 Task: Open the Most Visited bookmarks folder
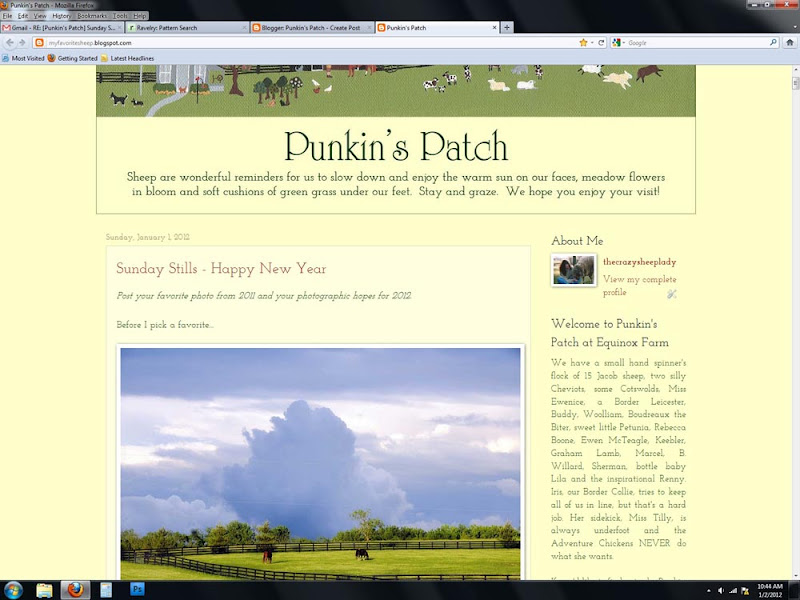point(23,58)
